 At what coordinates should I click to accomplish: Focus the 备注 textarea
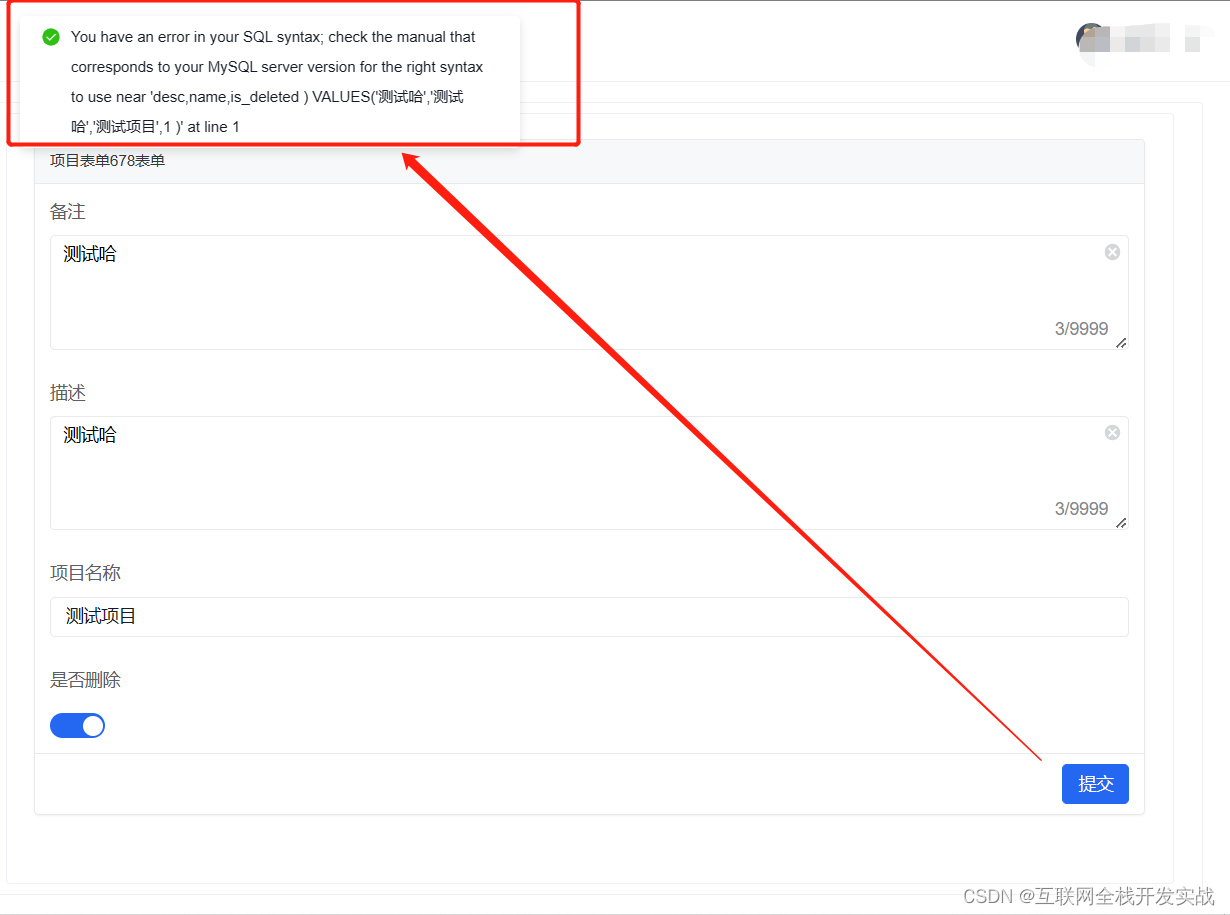point(589,293)
